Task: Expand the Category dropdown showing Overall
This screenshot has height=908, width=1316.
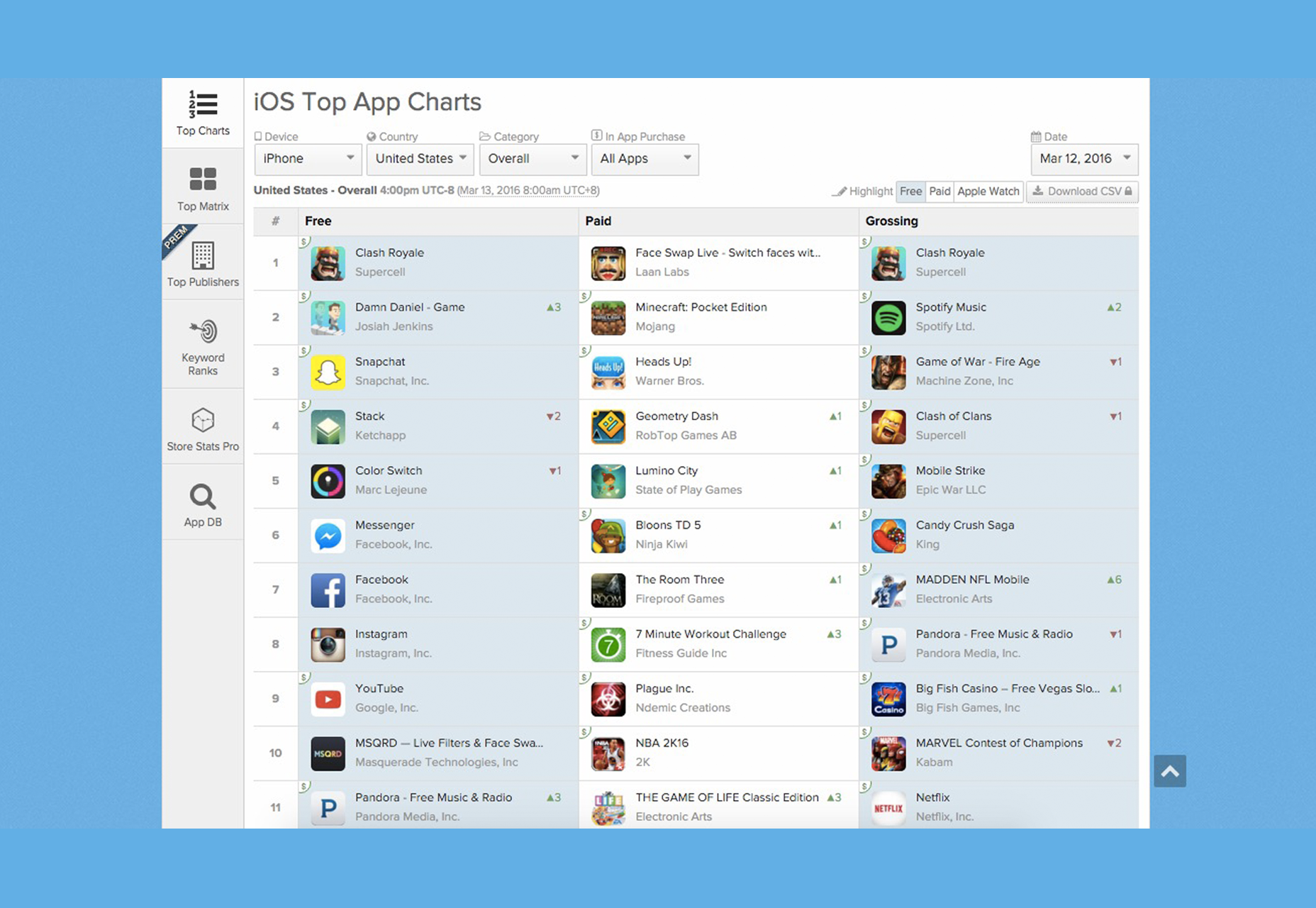Action: [532, 159]
